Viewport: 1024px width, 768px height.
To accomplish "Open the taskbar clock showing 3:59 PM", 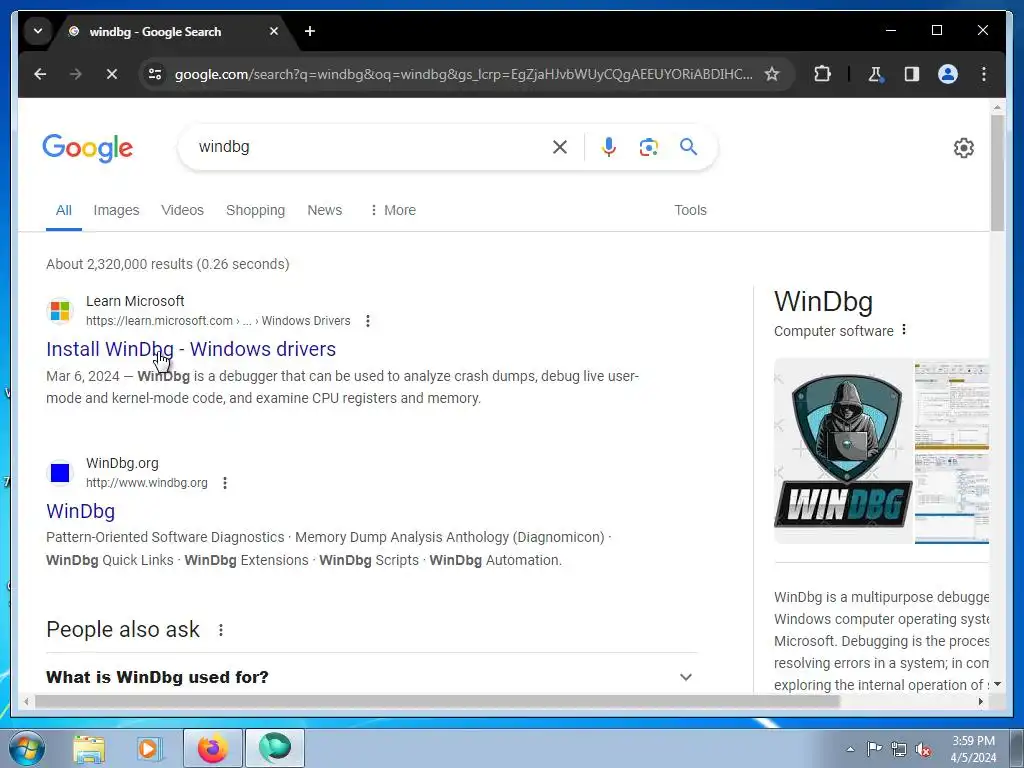I will tap(973, 749).
